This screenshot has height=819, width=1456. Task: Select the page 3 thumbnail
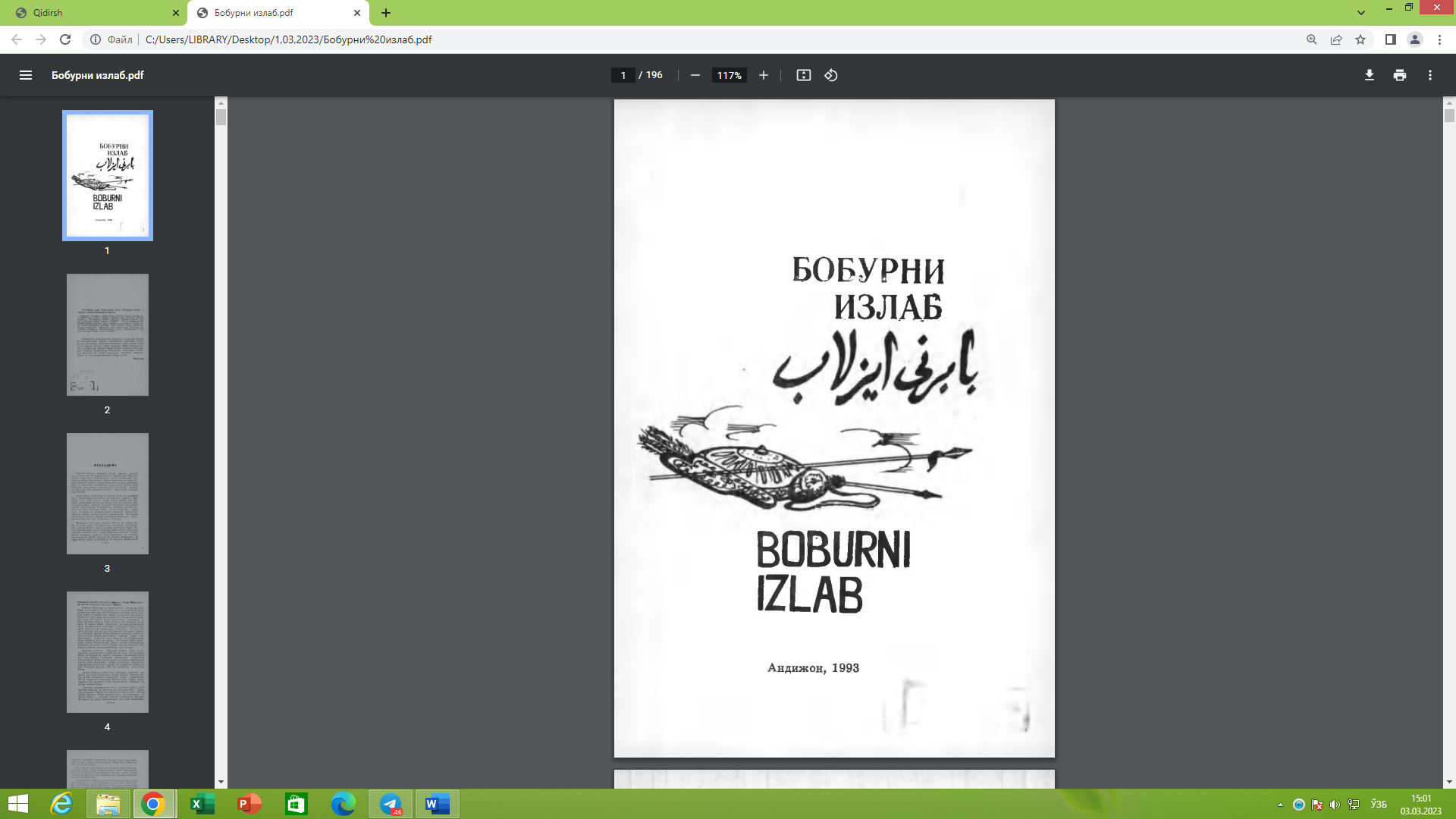[x=107, y=493]
